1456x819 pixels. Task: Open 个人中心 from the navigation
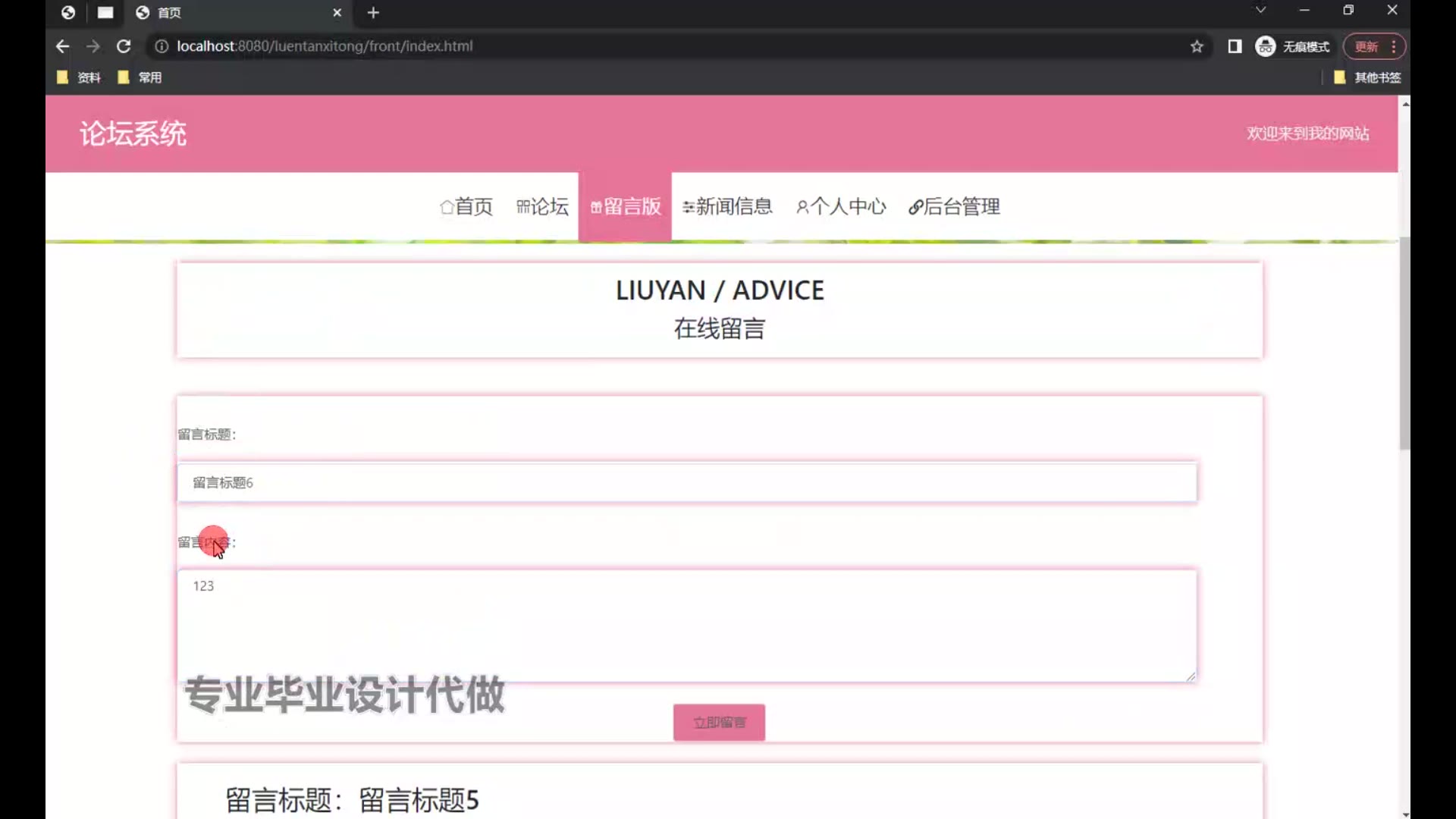pyautogui.click(x=841, y=206)
